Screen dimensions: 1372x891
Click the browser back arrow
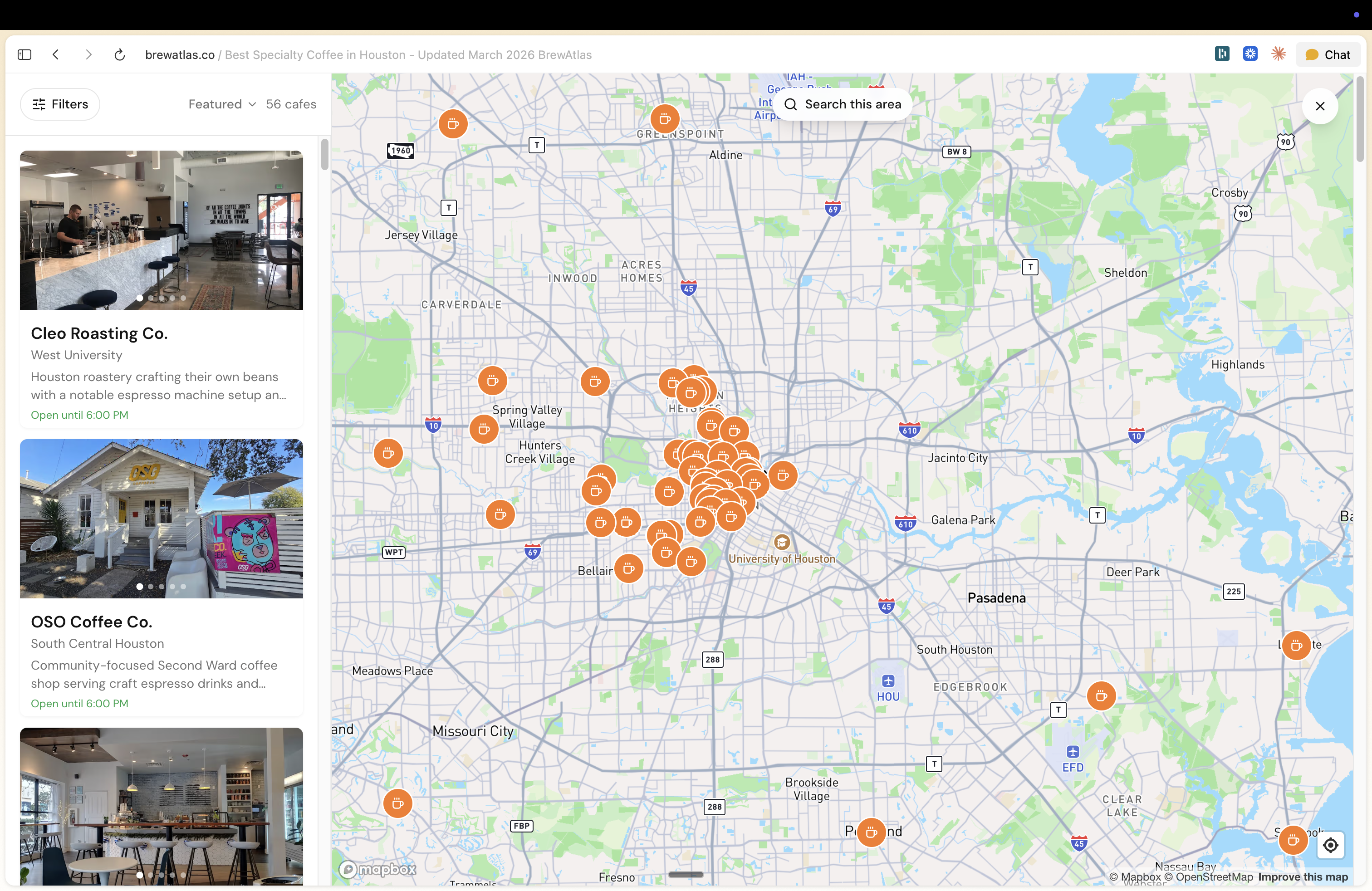(x=56, y=55)
